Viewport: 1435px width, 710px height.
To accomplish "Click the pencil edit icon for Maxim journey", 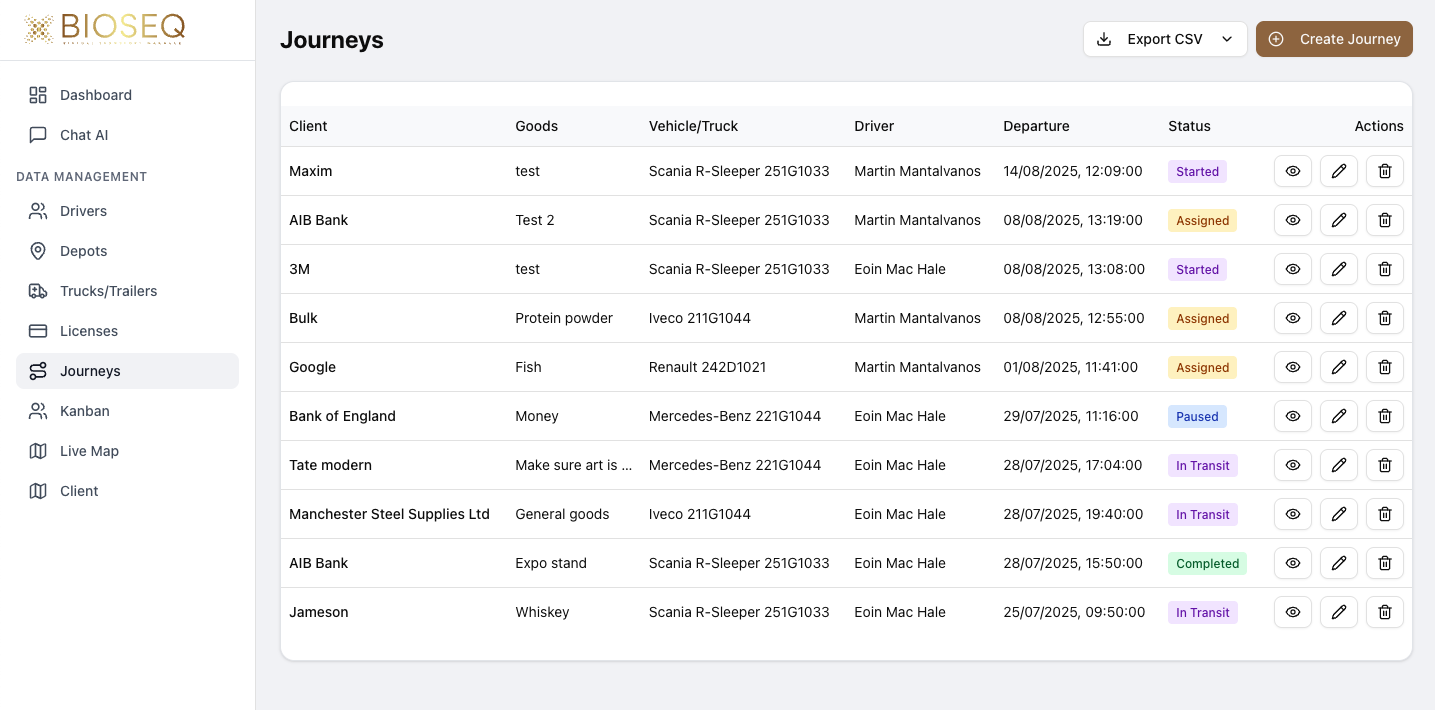I will click(x=1338, y=171).
